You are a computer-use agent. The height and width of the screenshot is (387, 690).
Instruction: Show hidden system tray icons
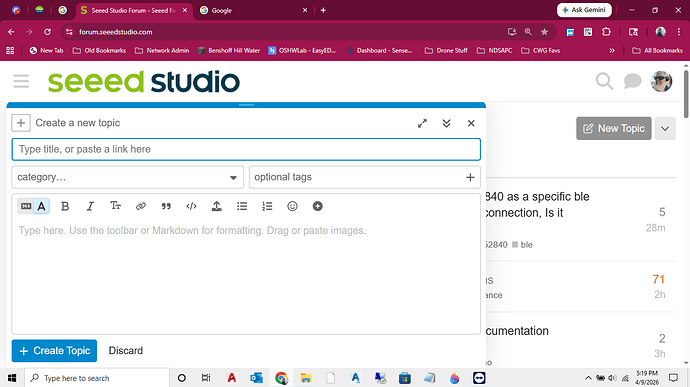coord(588,378)
